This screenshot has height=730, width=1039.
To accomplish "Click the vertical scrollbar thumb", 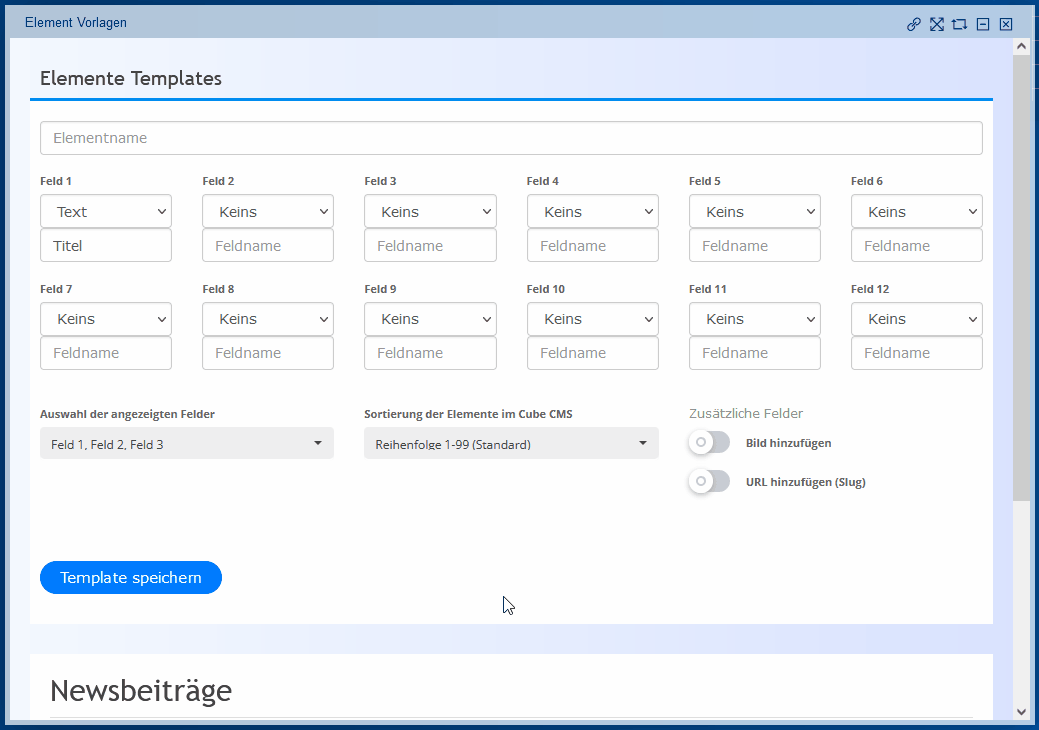I will [1021, 280].
